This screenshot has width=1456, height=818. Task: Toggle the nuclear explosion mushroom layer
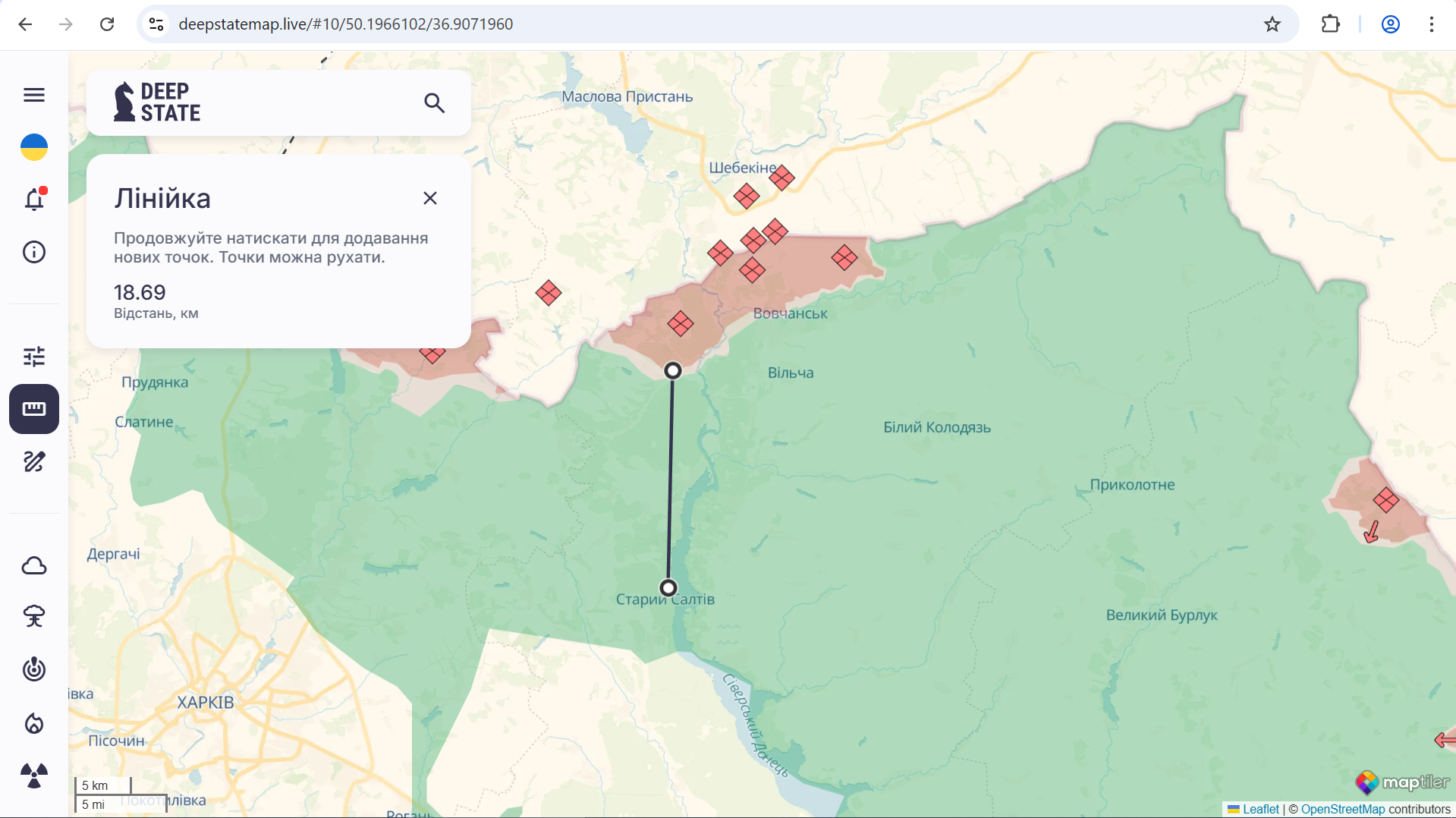click(34, 617)
